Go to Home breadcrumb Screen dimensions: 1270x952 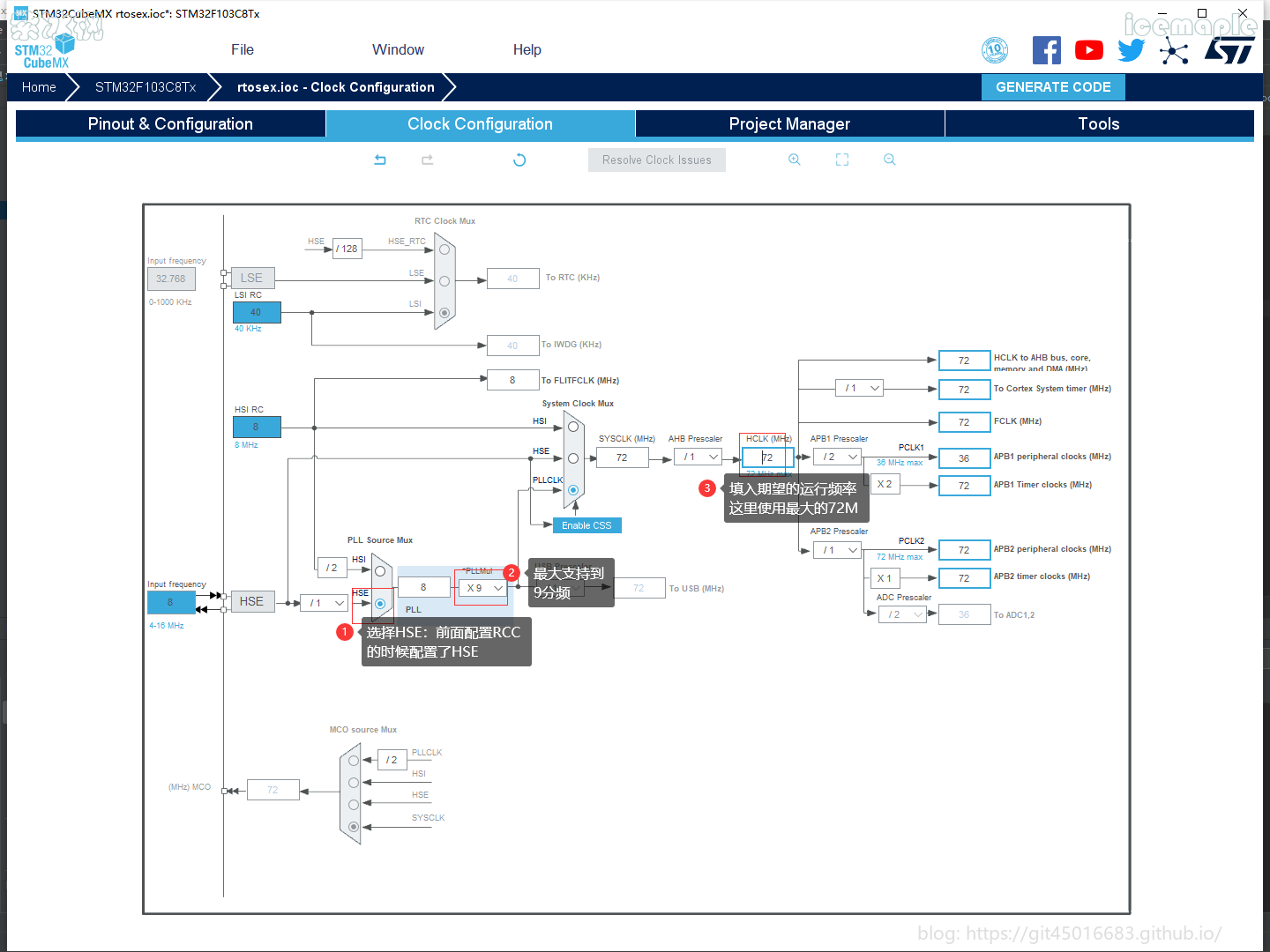[x=39, y=87]
